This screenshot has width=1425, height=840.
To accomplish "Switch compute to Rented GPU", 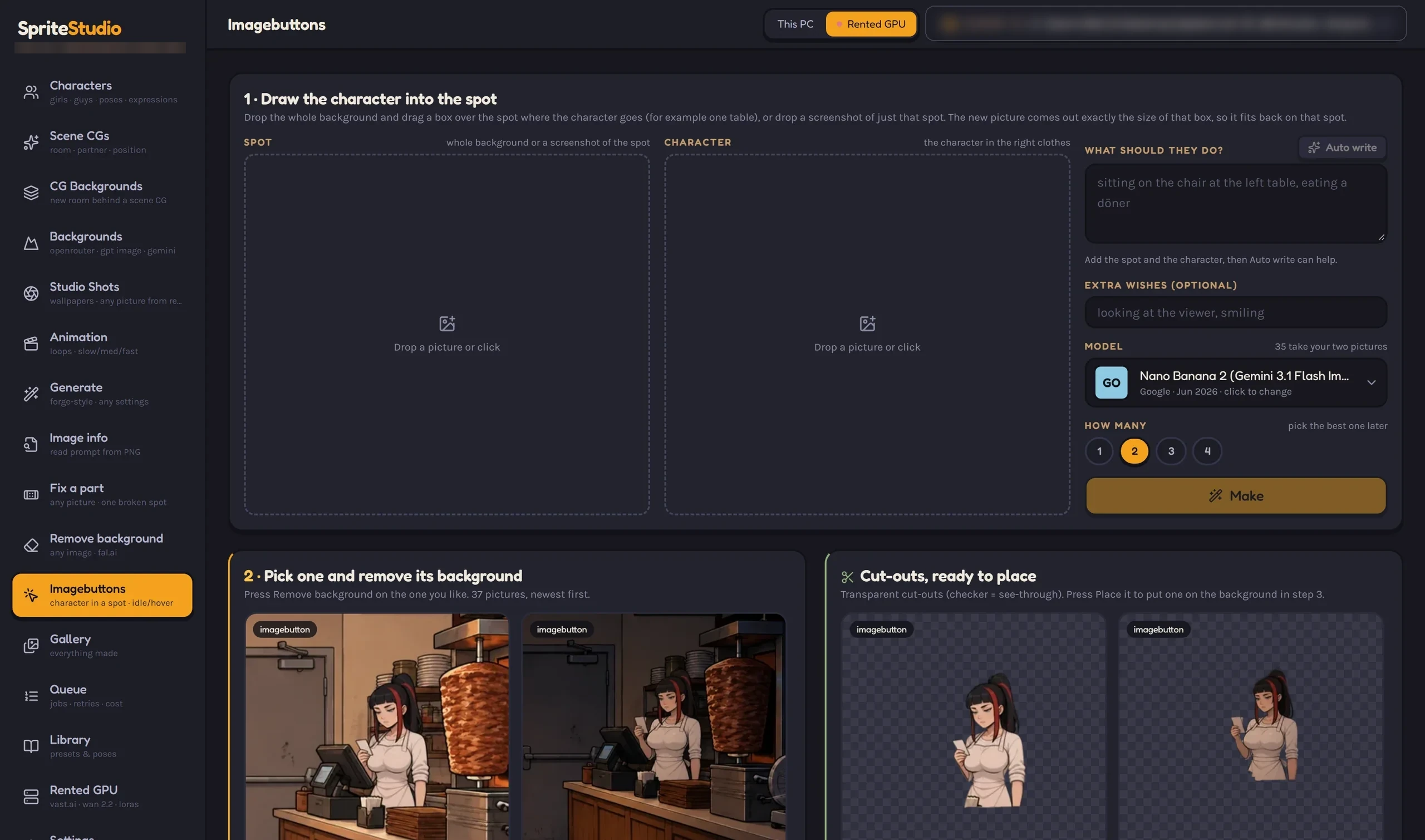I will click(x=871, y=24).
